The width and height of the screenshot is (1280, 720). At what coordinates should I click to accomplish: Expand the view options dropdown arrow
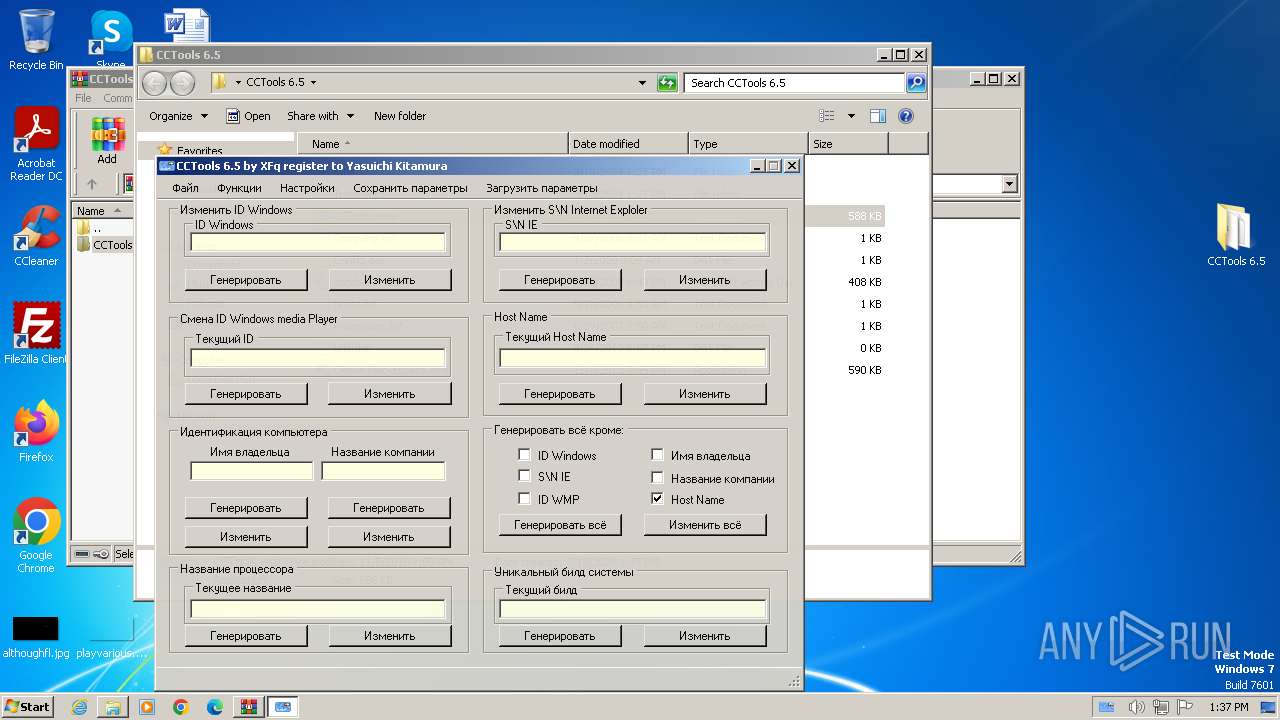point(851,116)
